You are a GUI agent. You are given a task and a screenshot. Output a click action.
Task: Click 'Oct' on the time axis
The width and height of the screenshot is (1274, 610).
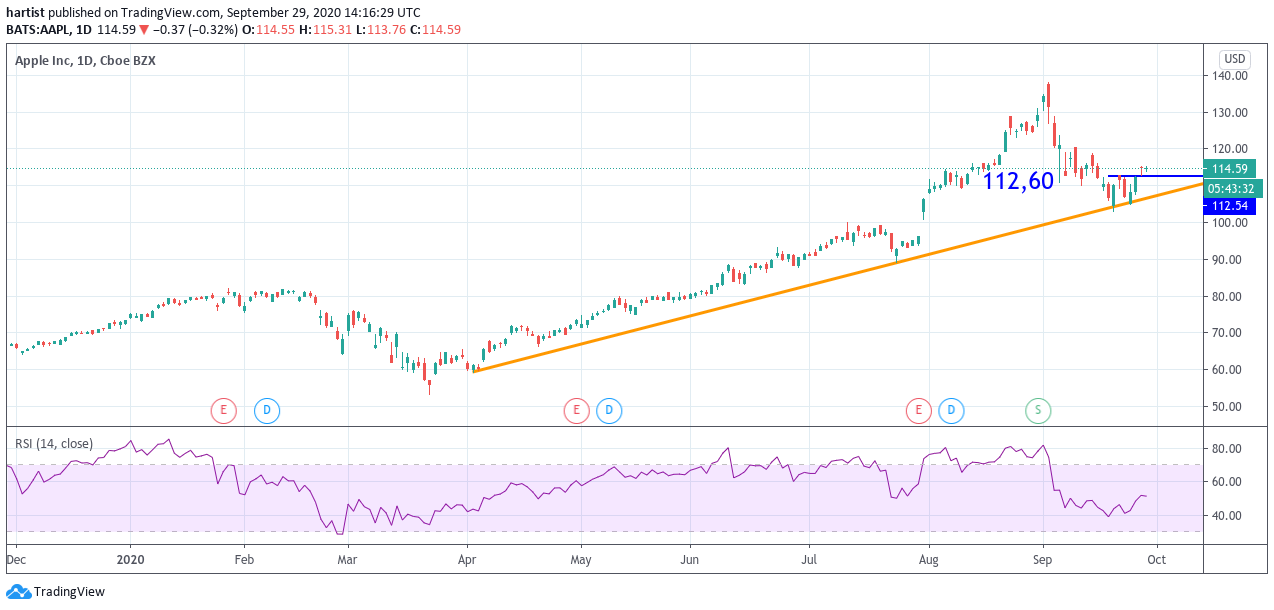click(1157, 561)
